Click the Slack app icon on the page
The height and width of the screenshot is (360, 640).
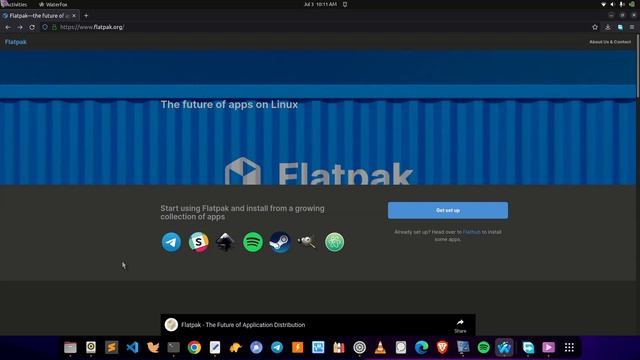pos(198,242)
